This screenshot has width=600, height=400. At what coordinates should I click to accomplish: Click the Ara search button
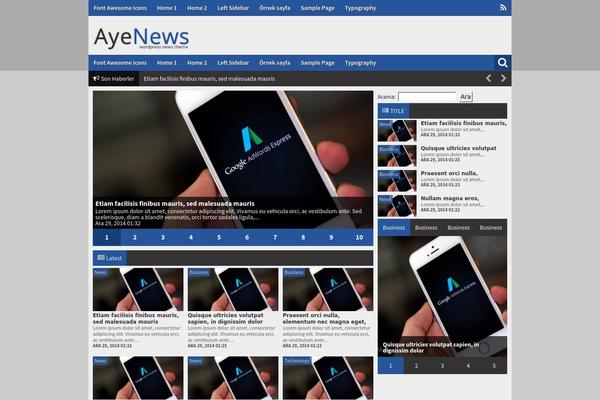(465, 96)
